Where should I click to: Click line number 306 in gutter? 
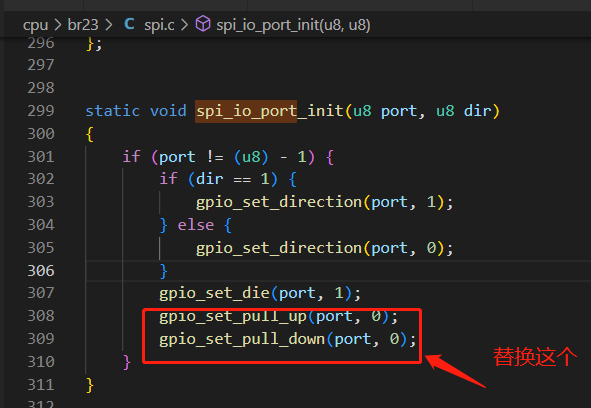point(41,271)
